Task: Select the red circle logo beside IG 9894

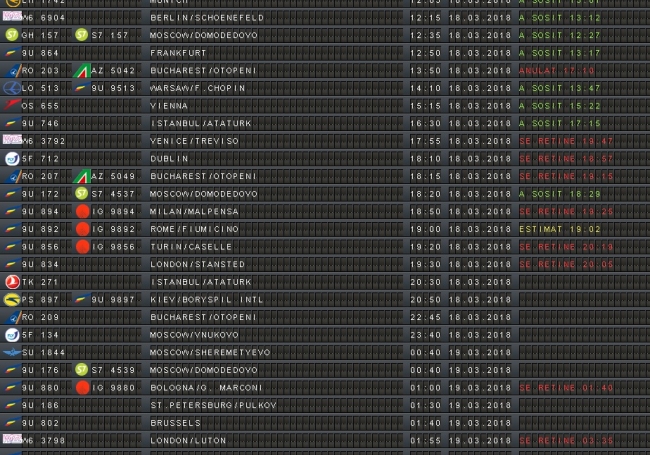Action: [82, 211]
